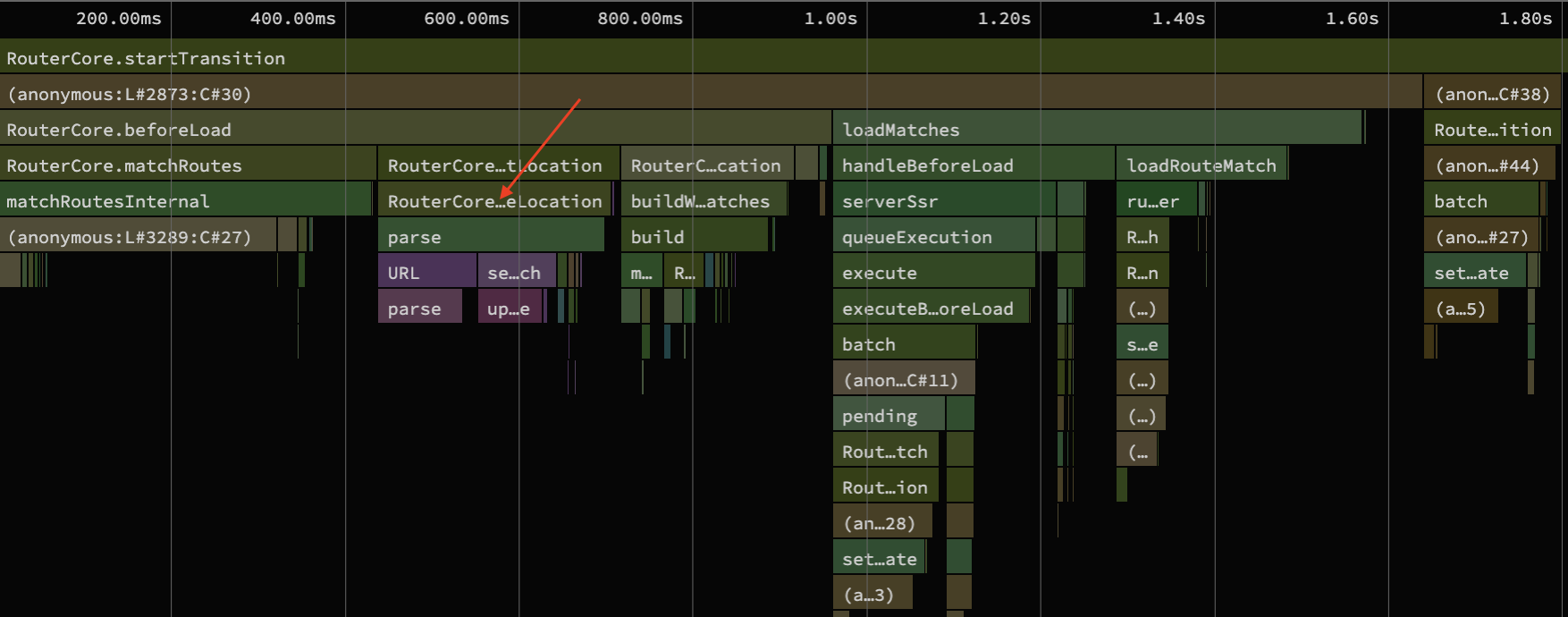Screen dimensions: 1568x617
Task: Select the R…n frame
Action: coord(1142,272)
